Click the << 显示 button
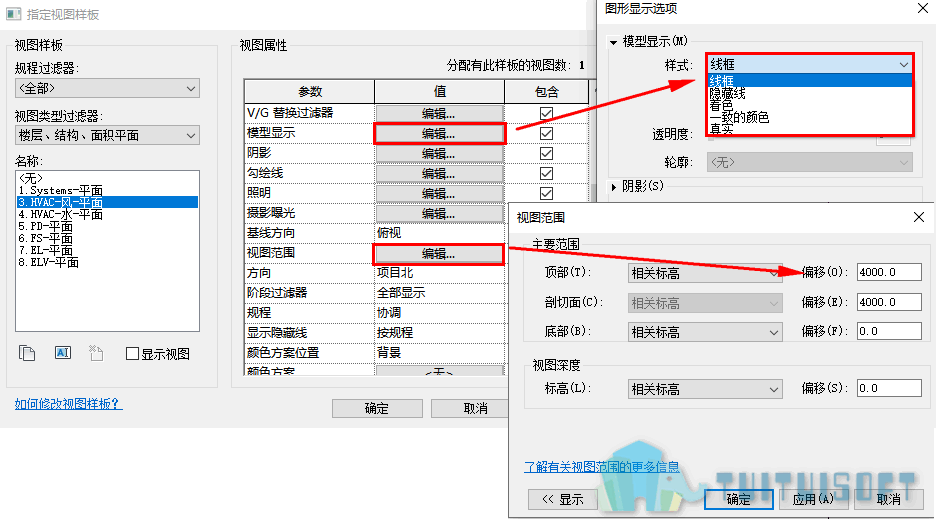The height and width of the screenshot is (521, 936). coord(562,500)
